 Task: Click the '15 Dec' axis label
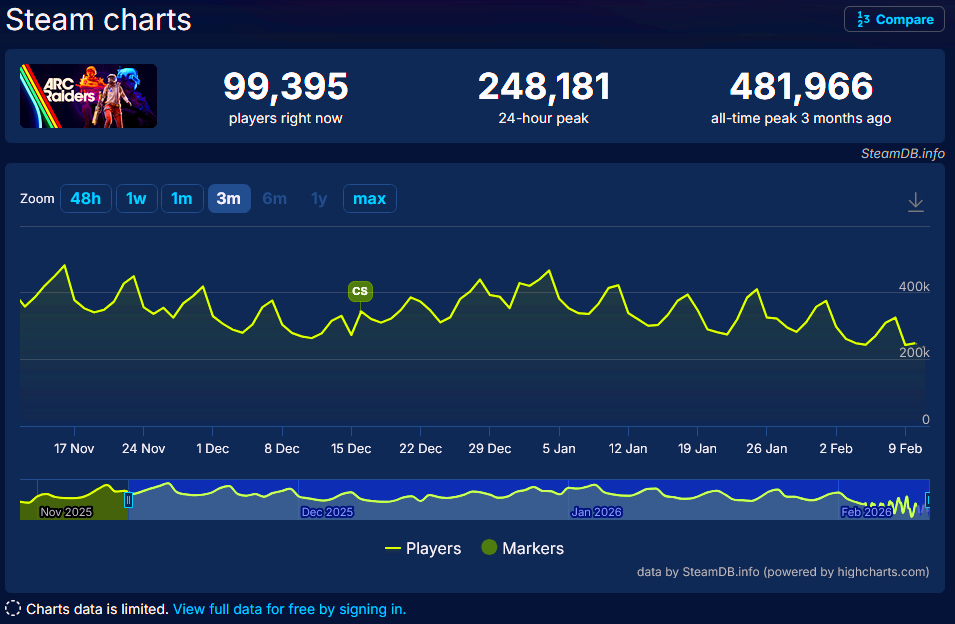pyautogui.click(x=351, y=449)
